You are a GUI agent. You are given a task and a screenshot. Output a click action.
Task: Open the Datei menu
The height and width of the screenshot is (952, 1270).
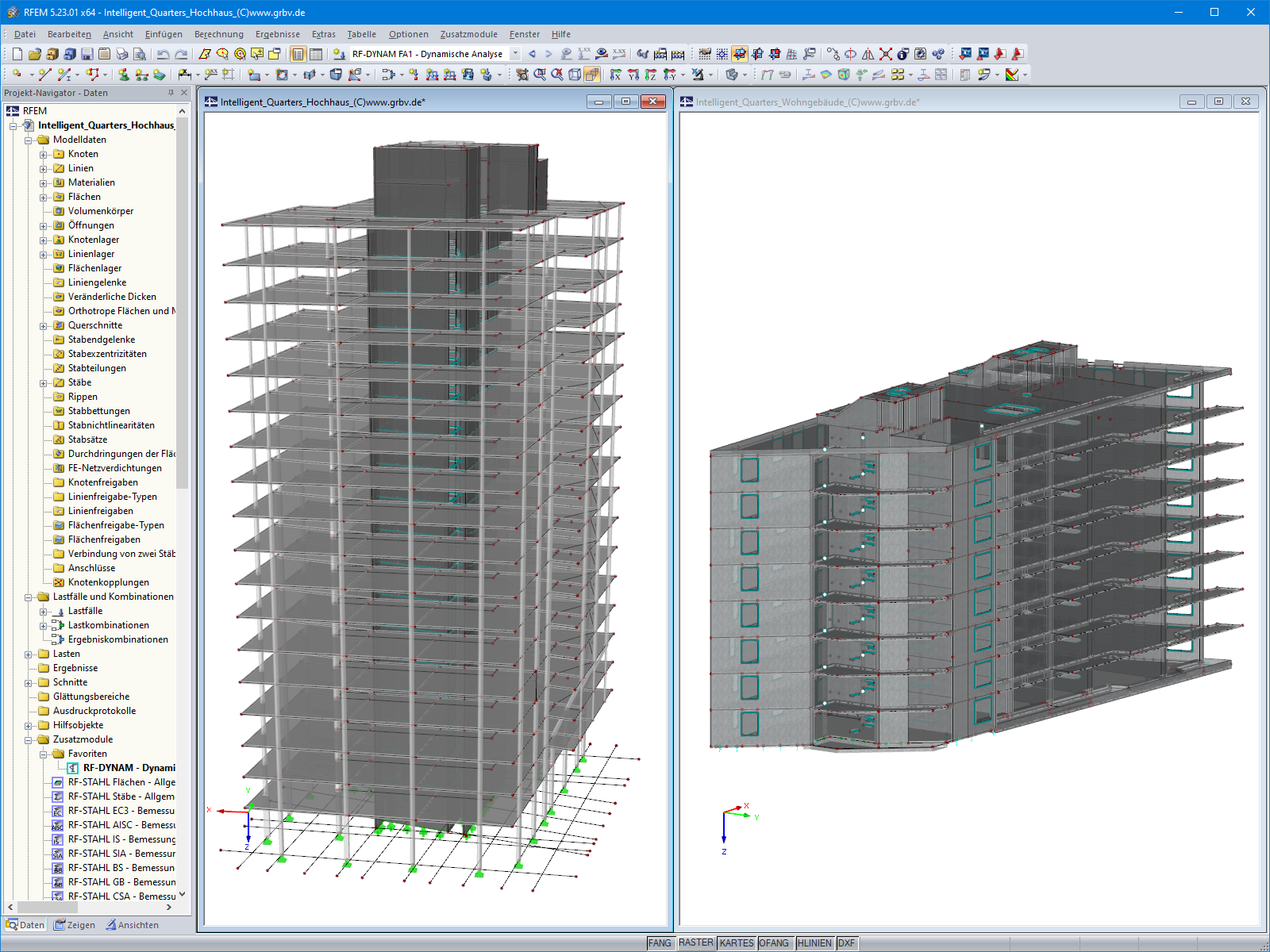pos(25,34)
